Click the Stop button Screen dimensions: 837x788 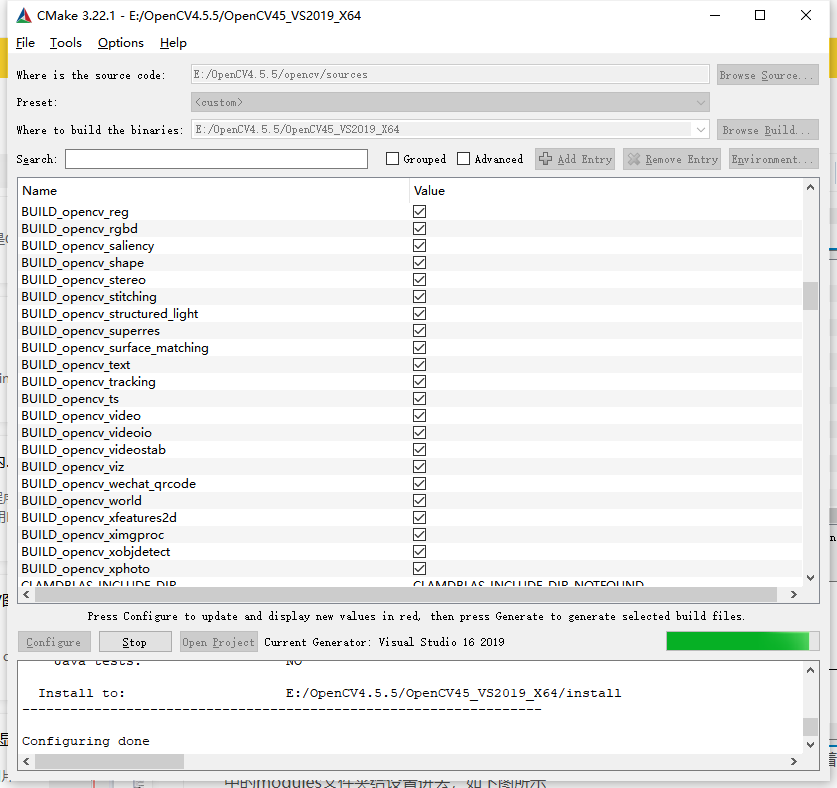click(x=135, y=642)
